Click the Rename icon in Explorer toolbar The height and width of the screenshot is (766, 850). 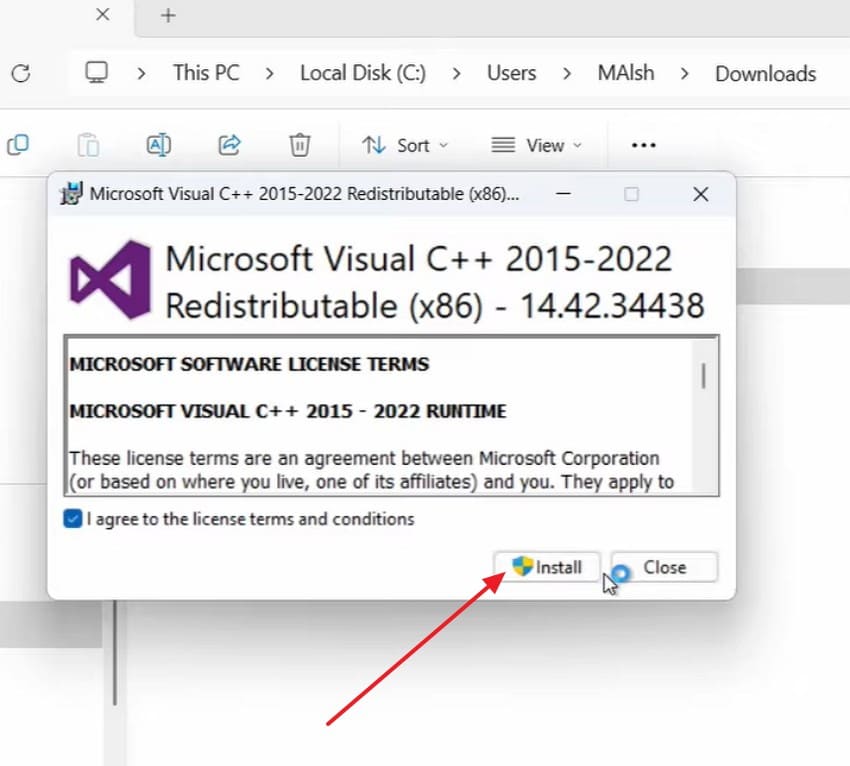coord(159,145)
